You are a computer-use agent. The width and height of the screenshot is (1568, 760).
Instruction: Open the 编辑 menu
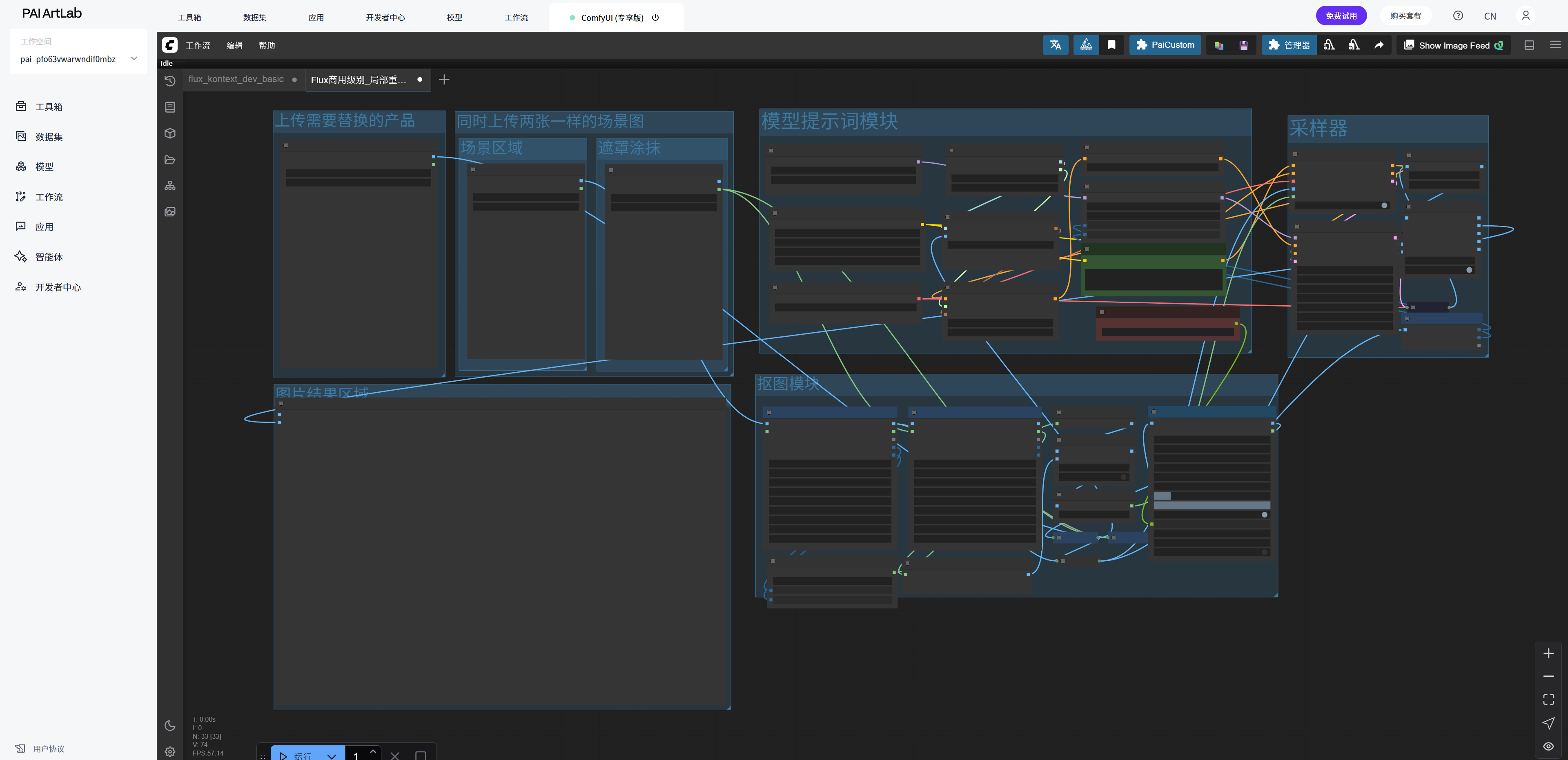[234, 46]
